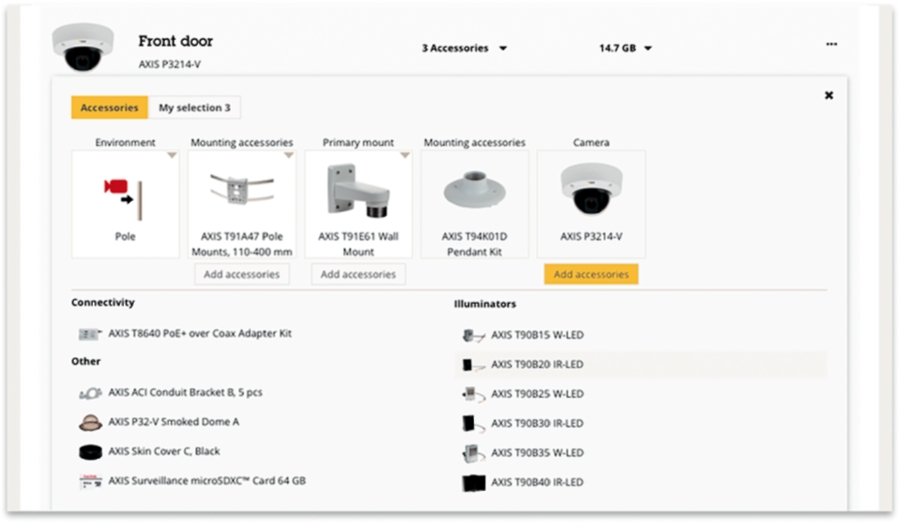Switch to the Accessories tab

pyautogui.click(x=109, y=107)
